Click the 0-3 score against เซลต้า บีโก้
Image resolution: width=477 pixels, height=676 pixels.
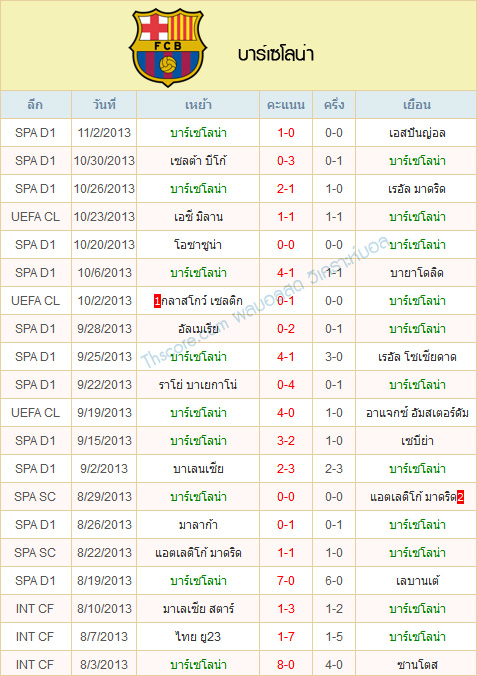286,161
